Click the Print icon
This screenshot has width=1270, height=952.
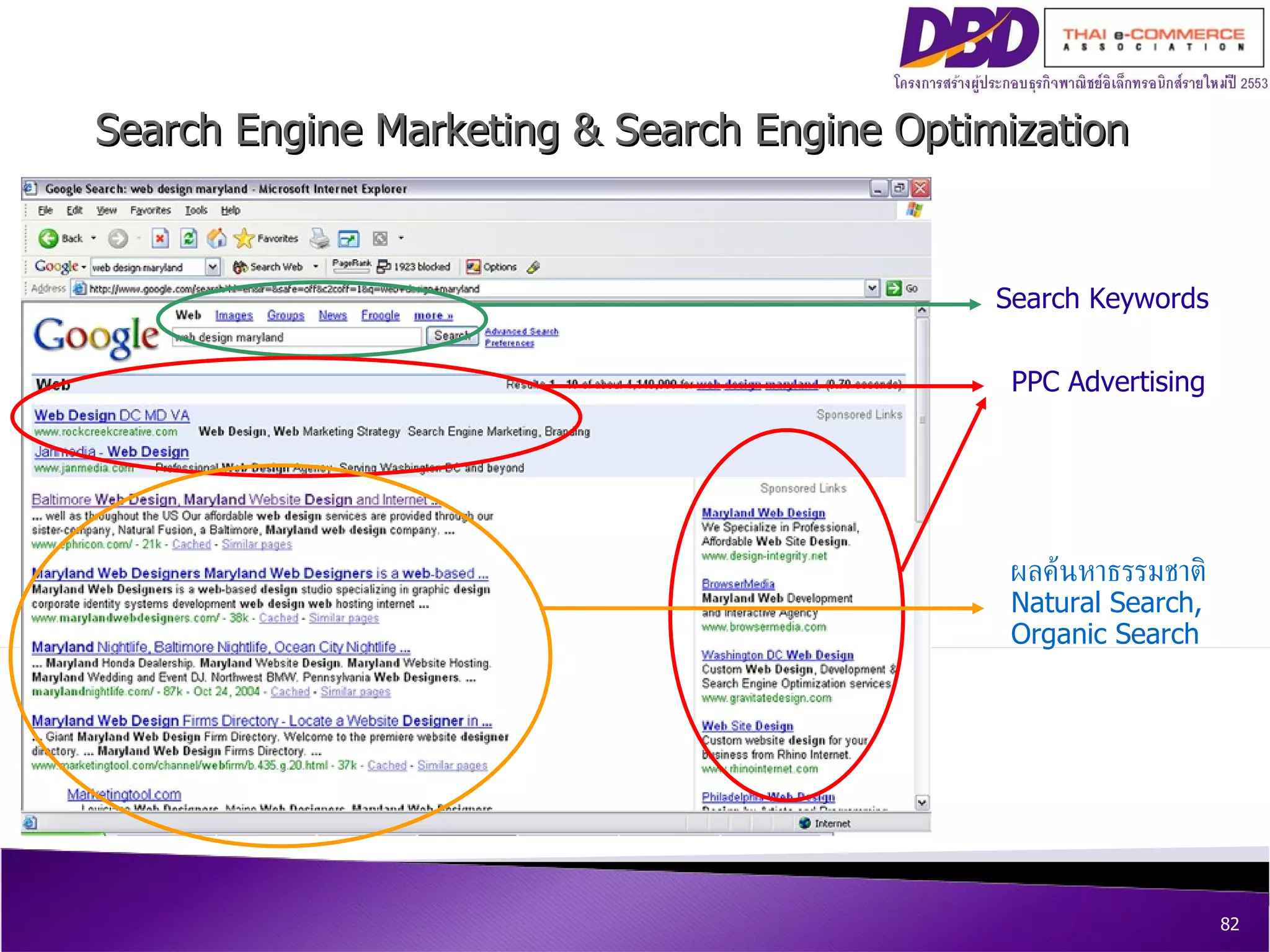point(320,238)
